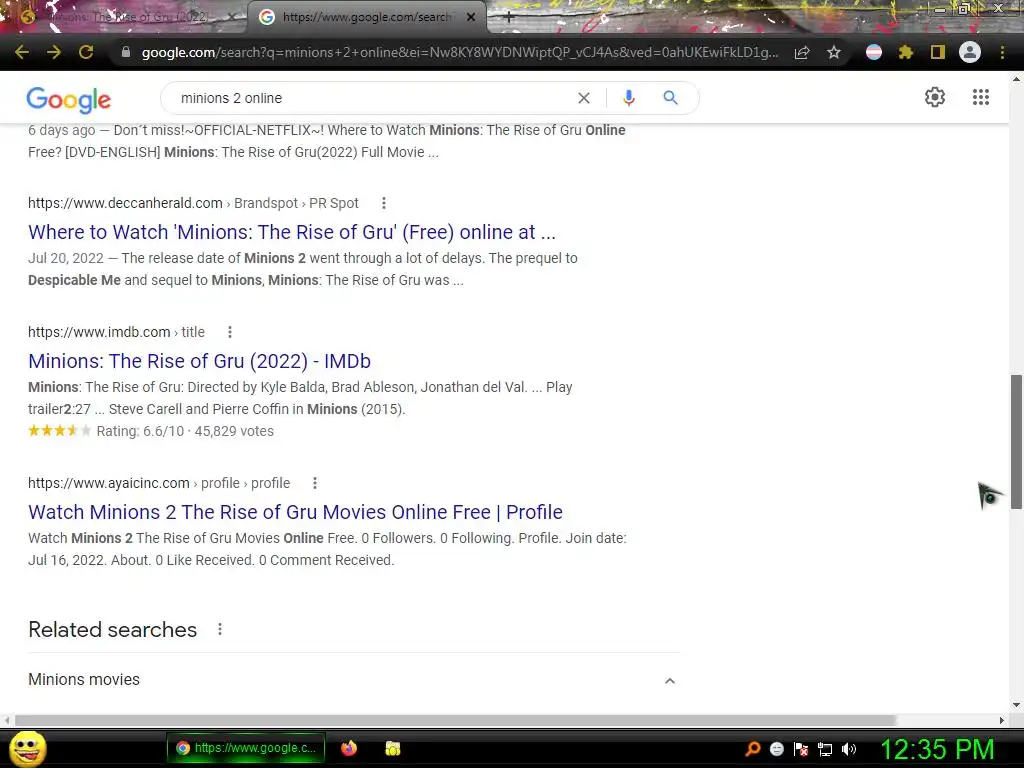This screenshot has width=1024, height=768.
Task: Click the https://www.imdb.com › title breadcrumb
Action: [116, 332]
